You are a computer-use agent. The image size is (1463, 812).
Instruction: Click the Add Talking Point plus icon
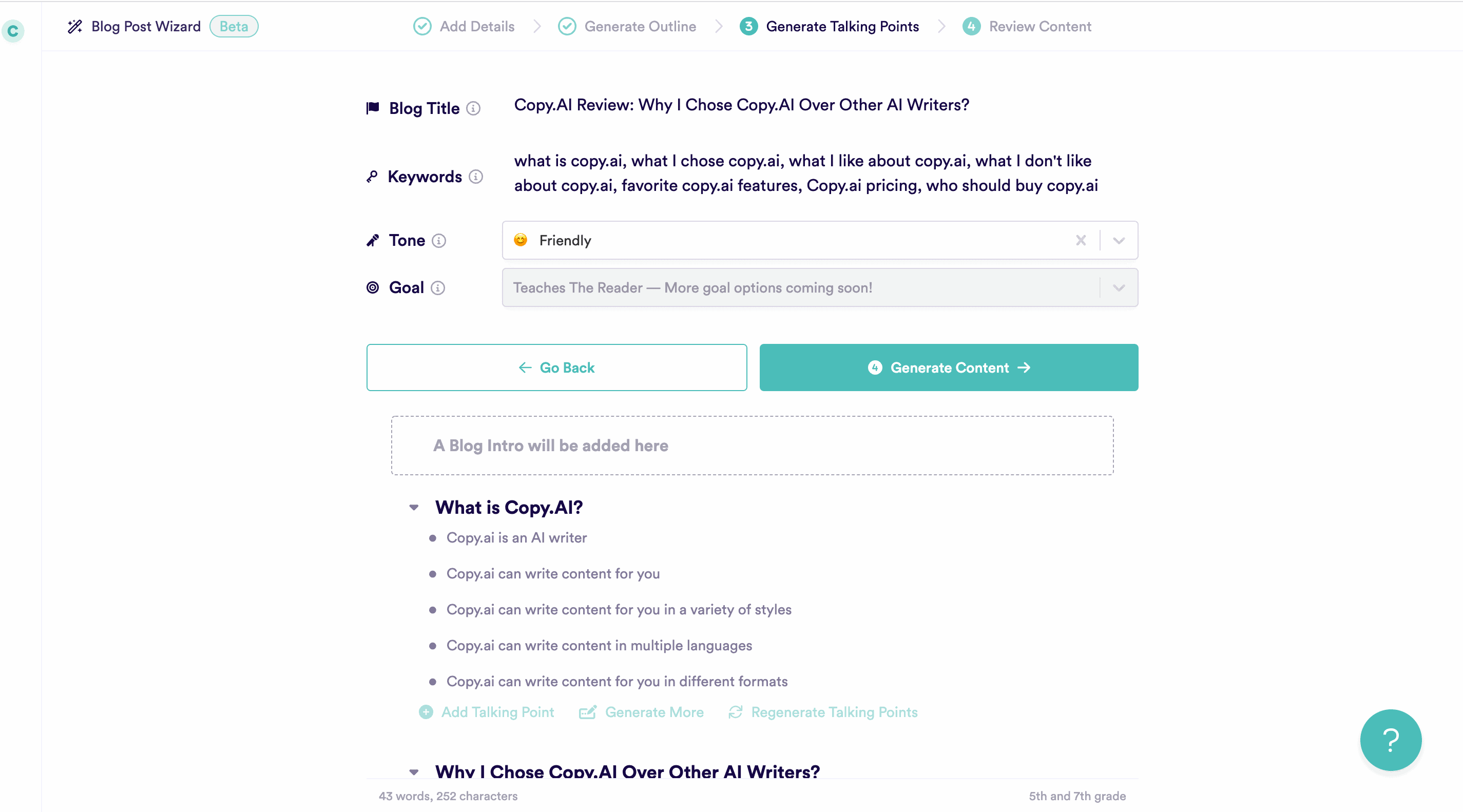426,712
